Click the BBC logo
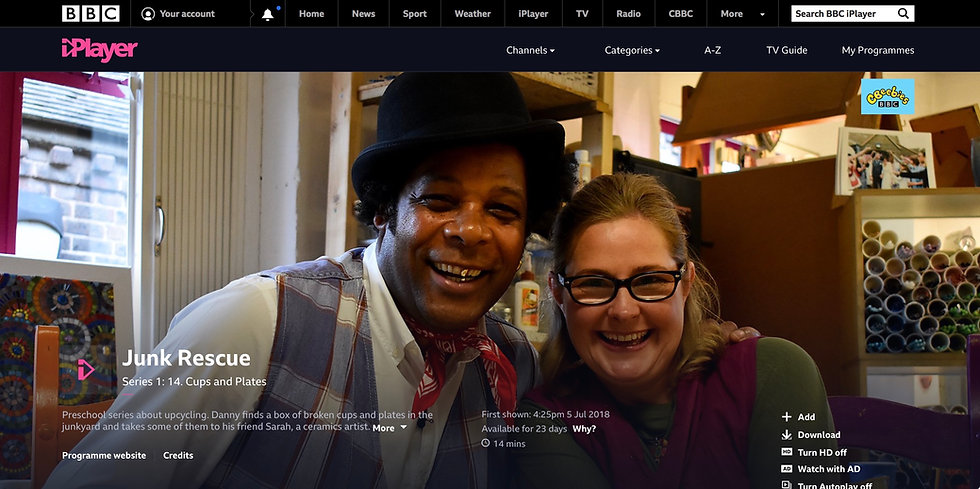 click(x=91, y=13)
